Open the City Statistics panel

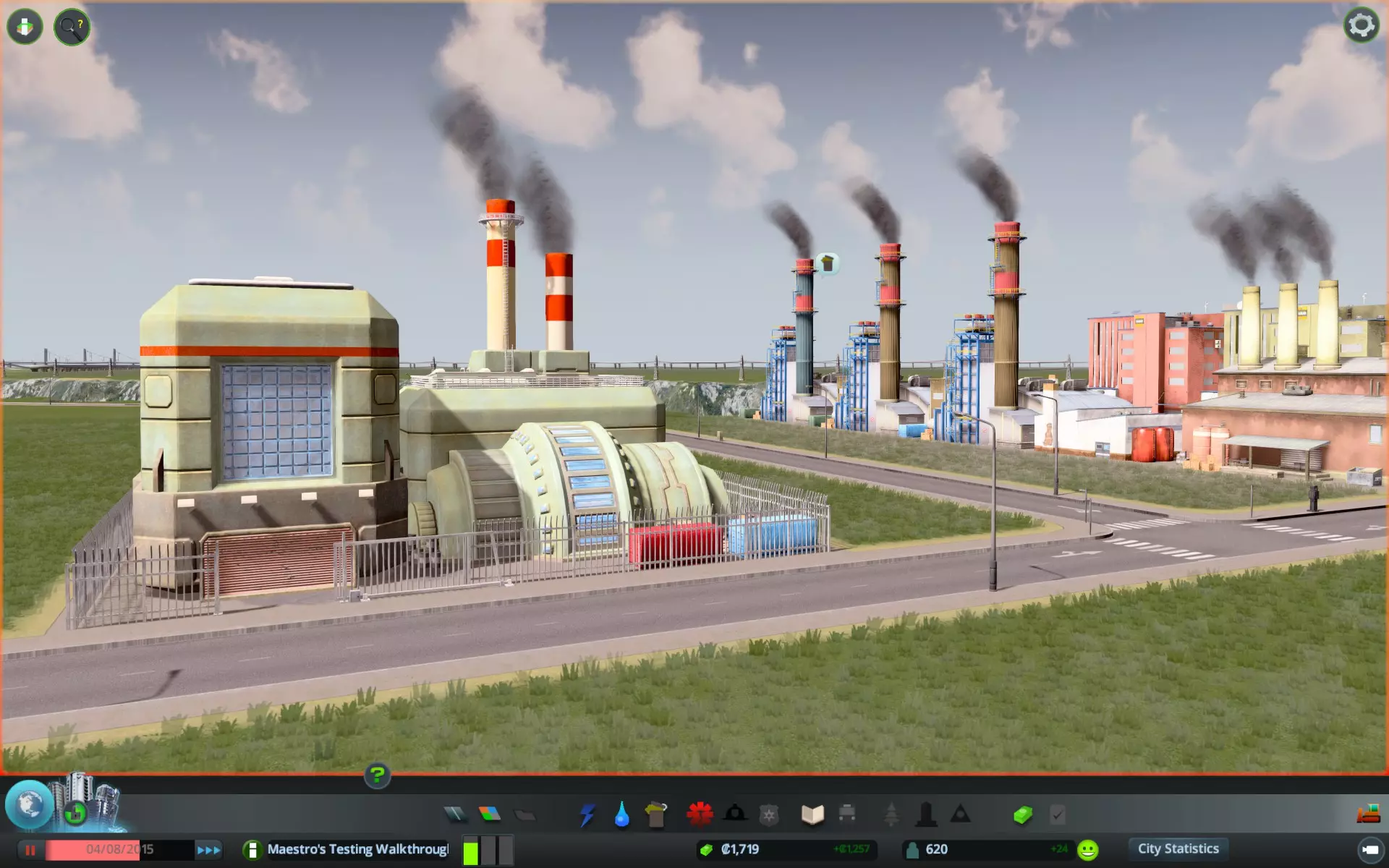click(x=1178, y=848)
